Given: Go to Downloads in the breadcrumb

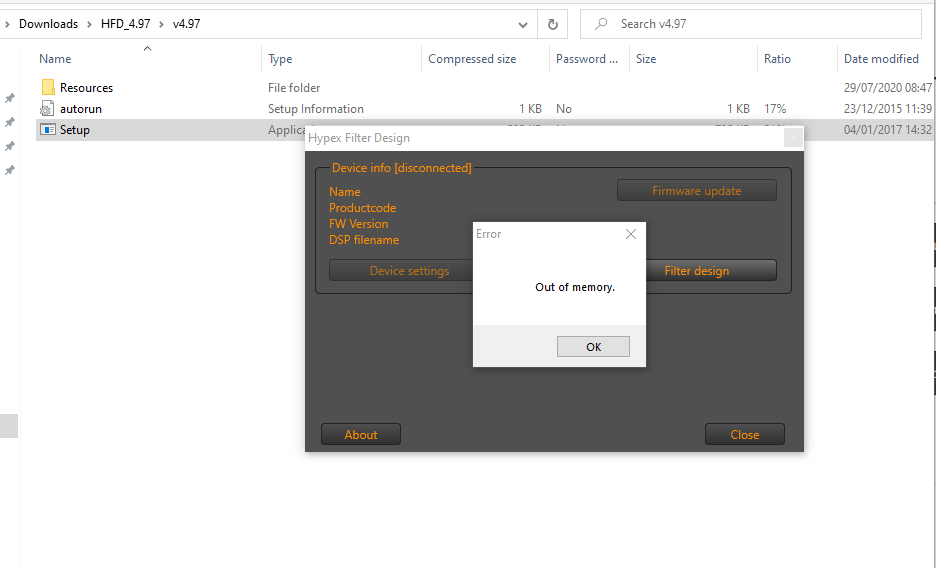Looking at the screenshot, I should tap(48, 24).
